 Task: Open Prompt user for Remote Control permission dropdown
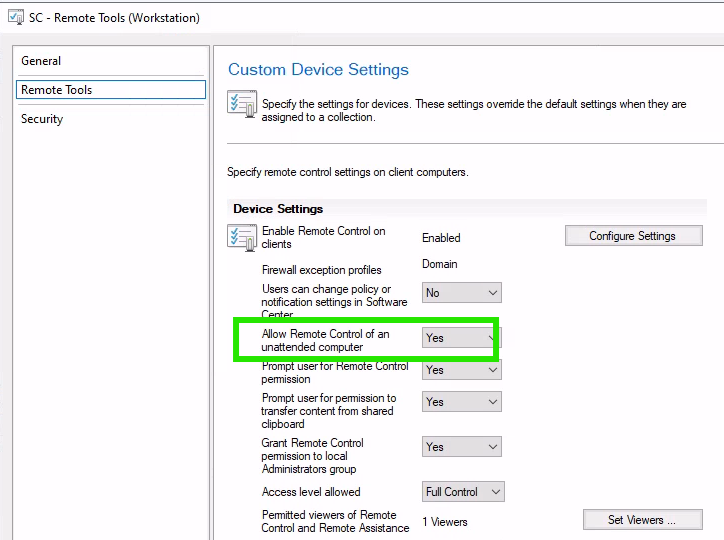[462, 370]
